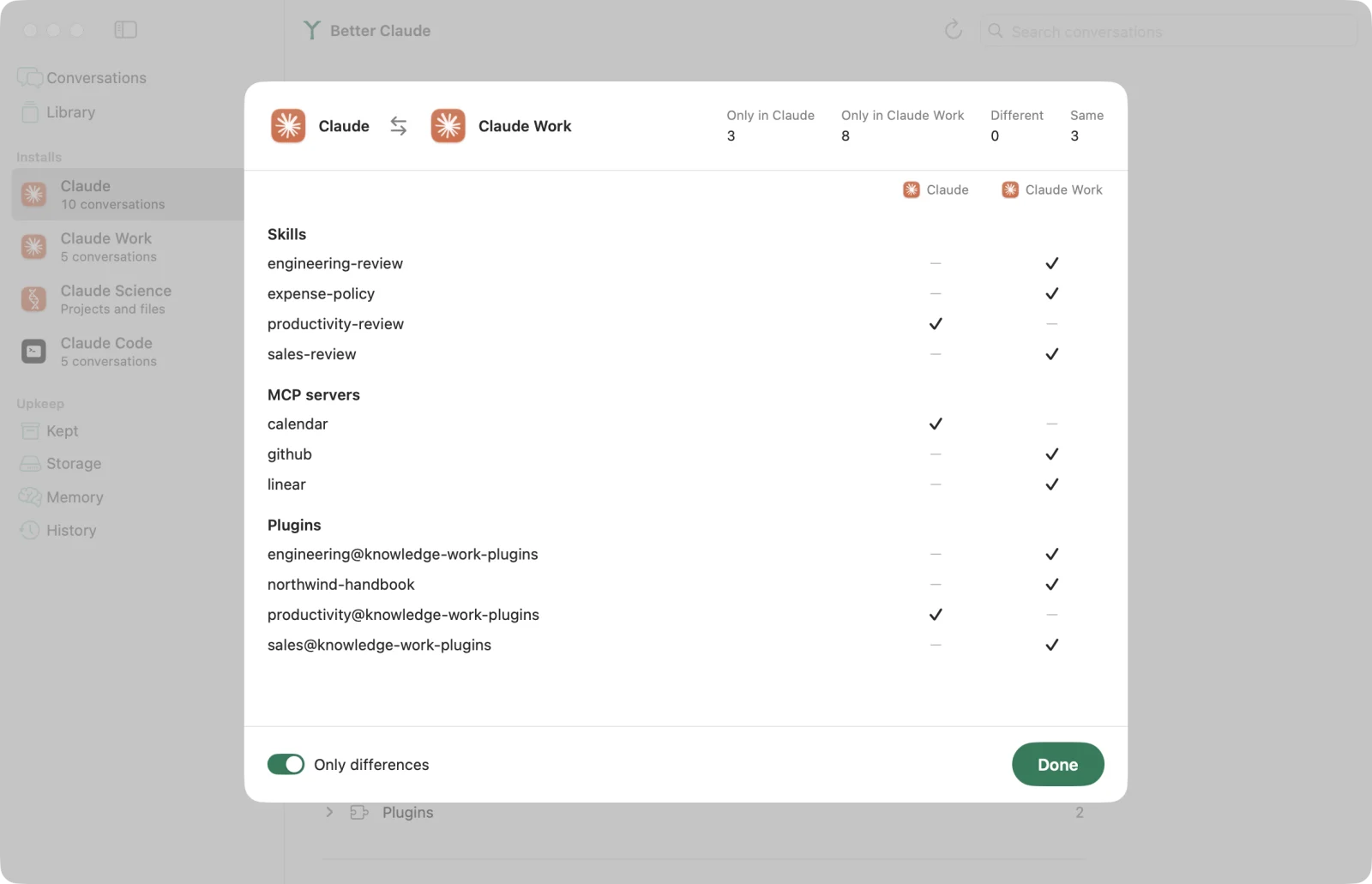Viewport: 1372px width, 884px height.
Task: Click the small Claude Work icon in column header
Action: (1010, 189)
